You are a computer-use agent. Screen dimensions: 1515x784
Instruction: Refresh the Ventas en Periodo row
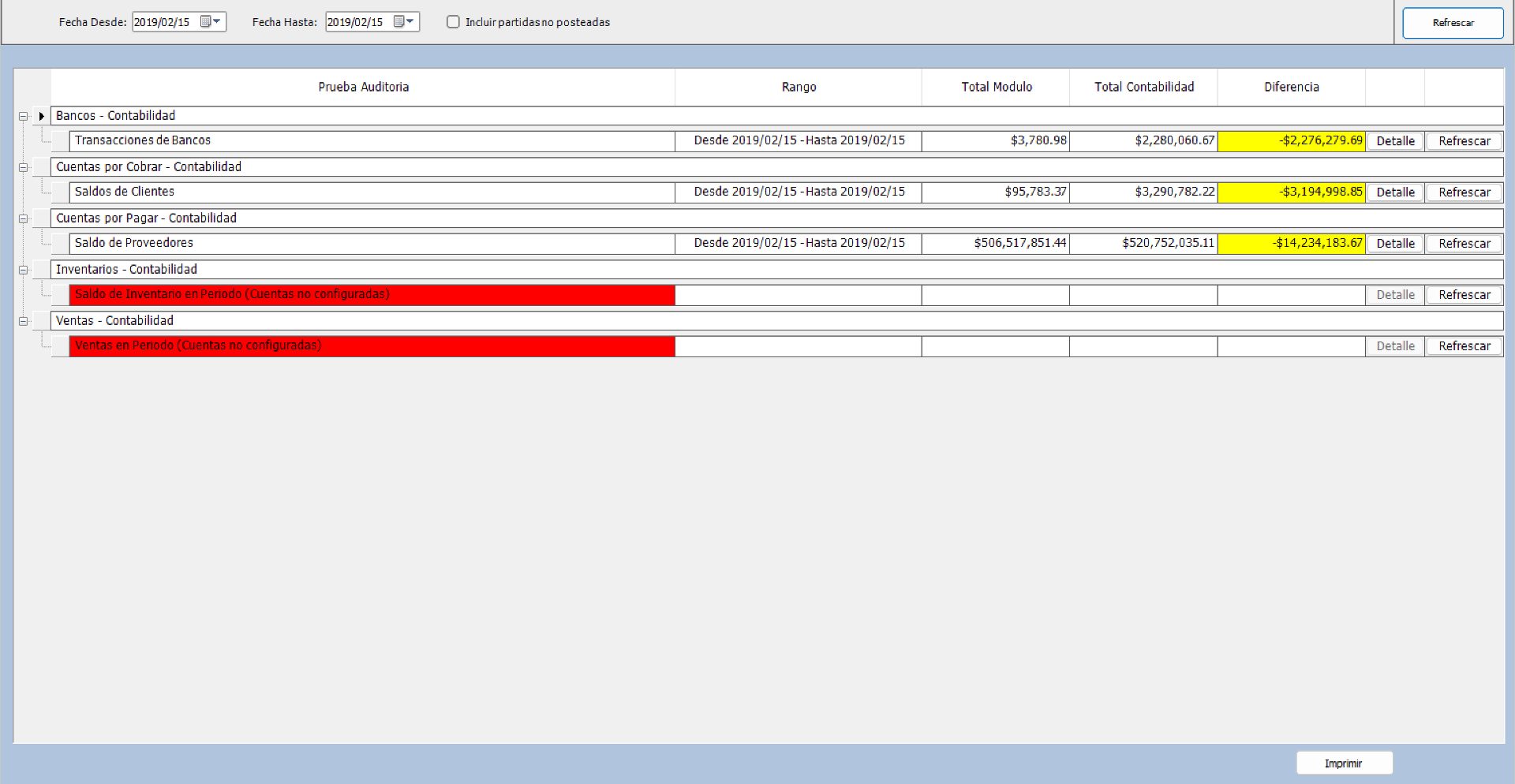1464,345
